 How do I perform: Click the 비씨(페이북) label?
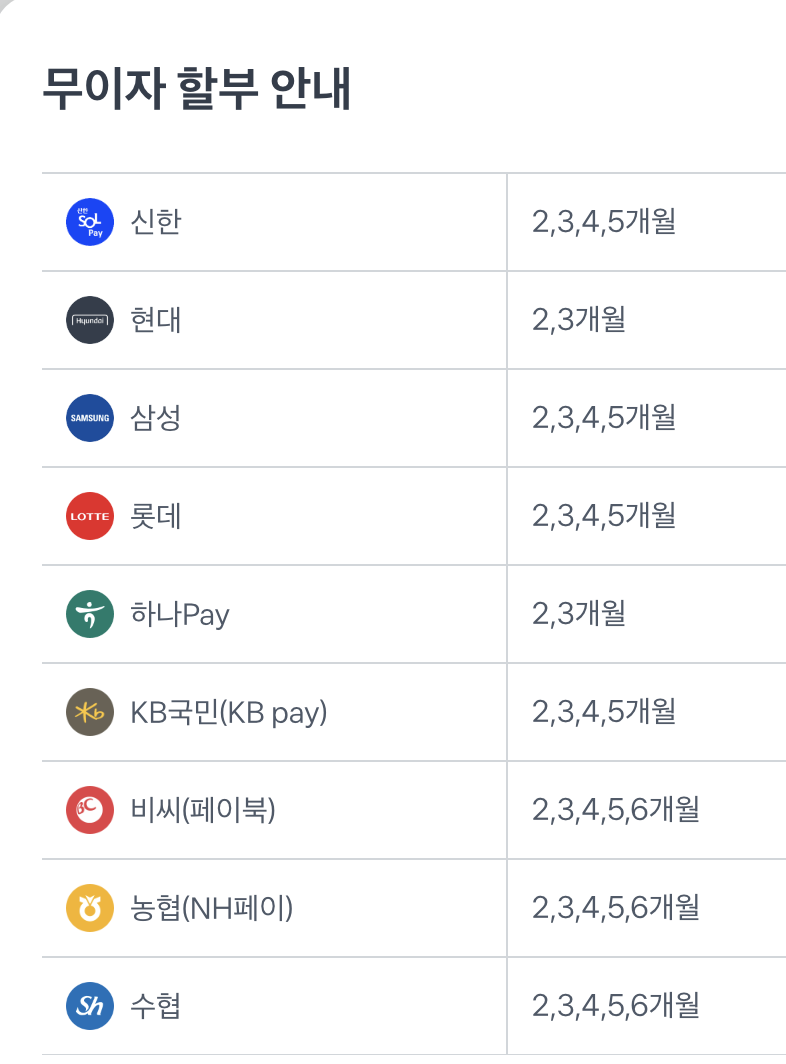pyautogui.click(x=203, y=810)
